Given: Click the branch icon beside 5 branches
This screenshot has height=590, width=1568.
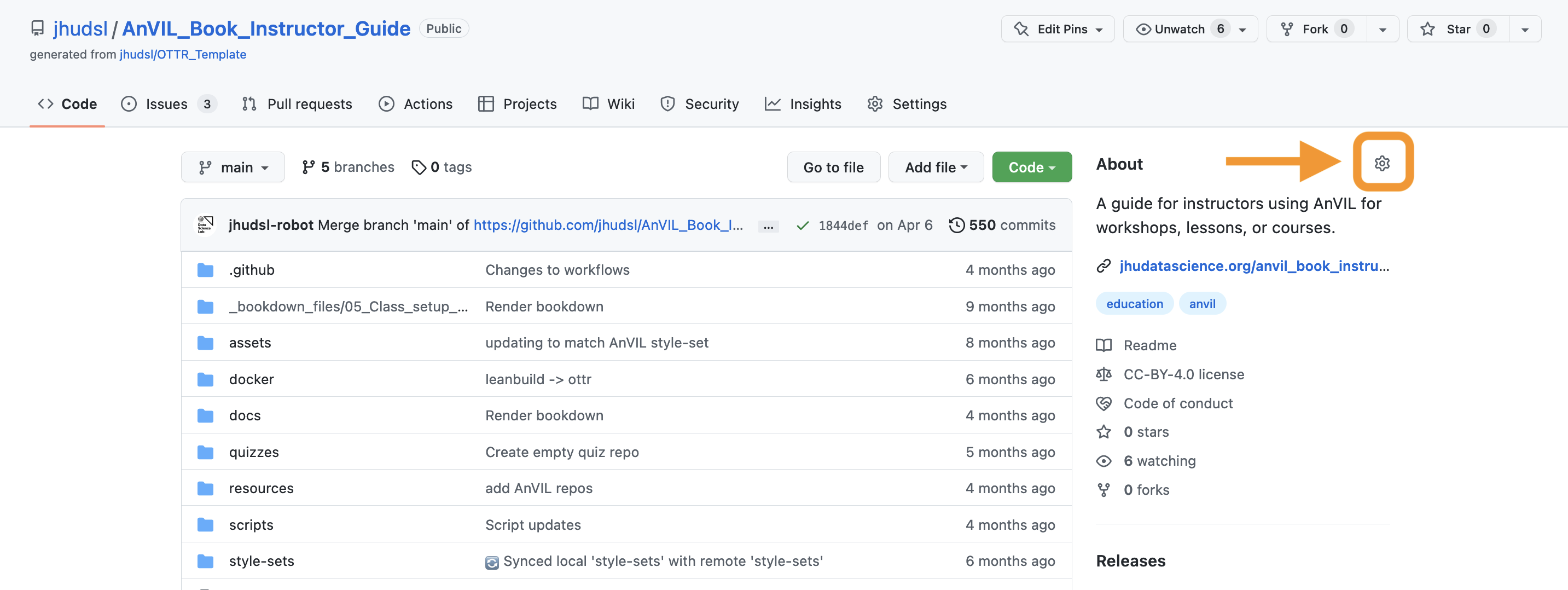Looking at the screenshot, I should [x=309, y=167].
